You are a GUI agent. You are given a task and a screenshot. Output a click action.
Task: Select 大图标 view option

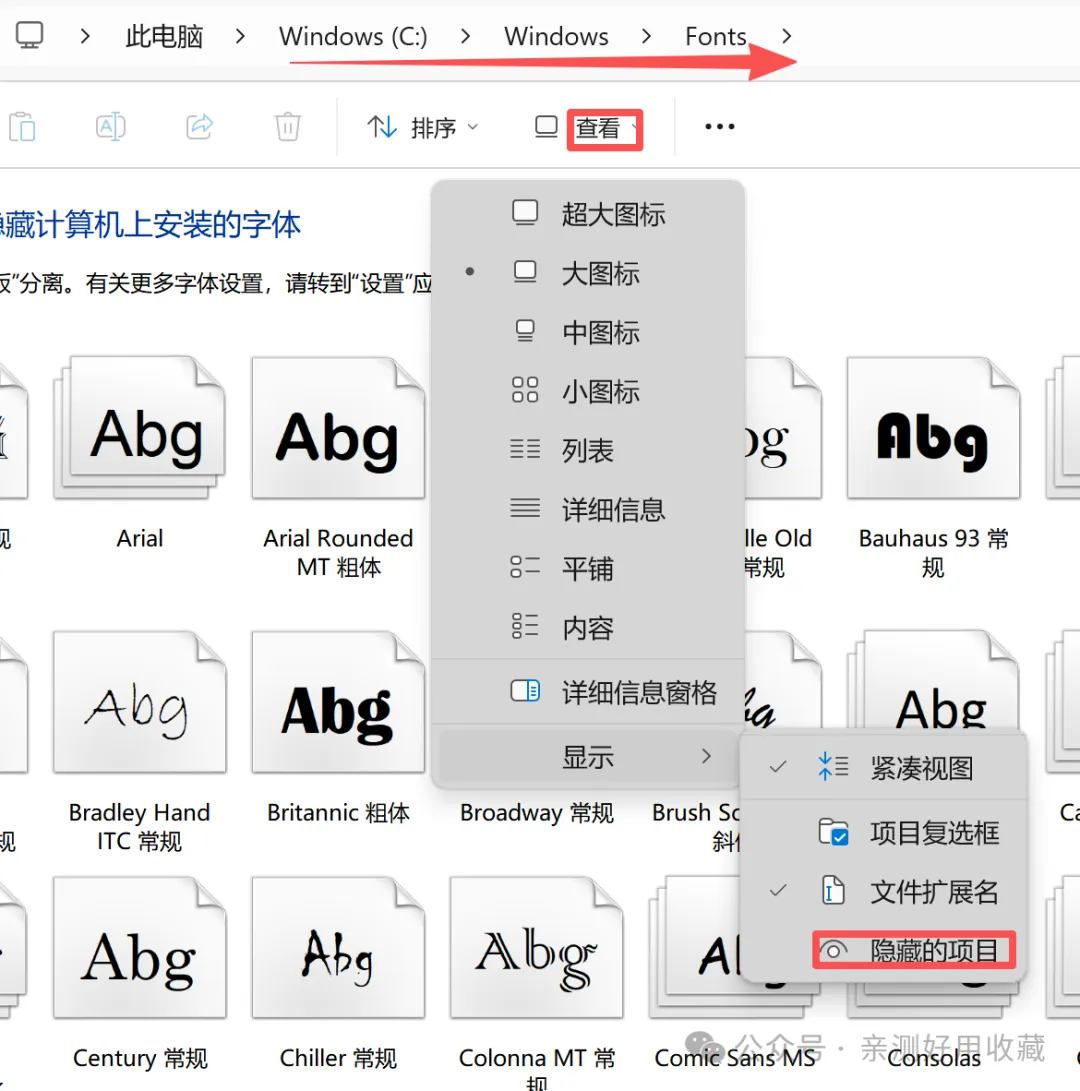(x=588, y=273)
